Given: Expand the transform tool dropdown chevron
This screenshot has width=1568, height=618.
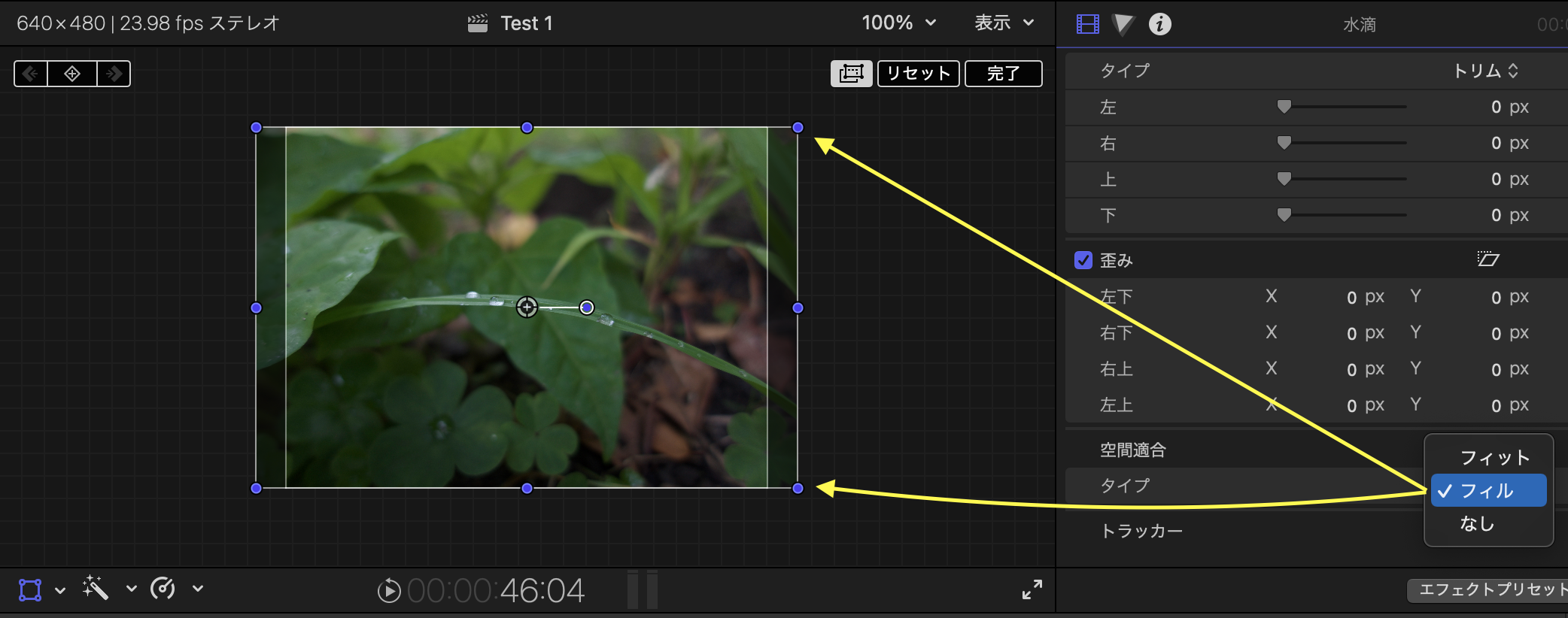Looking at the screenshot, I should tap(61, 590).
